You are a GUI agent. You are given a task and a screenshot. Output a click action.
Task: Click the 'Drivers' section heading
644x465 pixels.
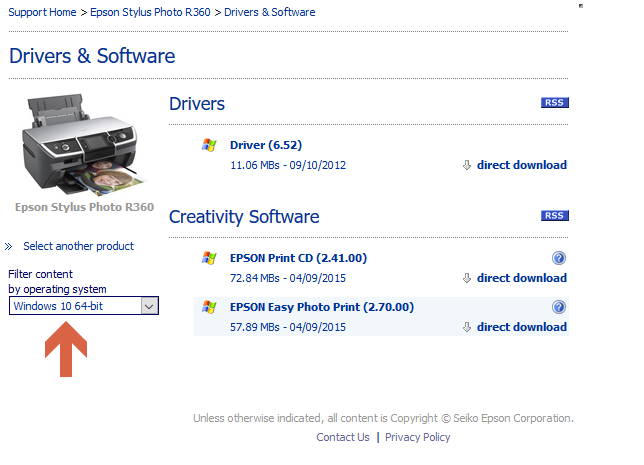click(x=197, y=104)
